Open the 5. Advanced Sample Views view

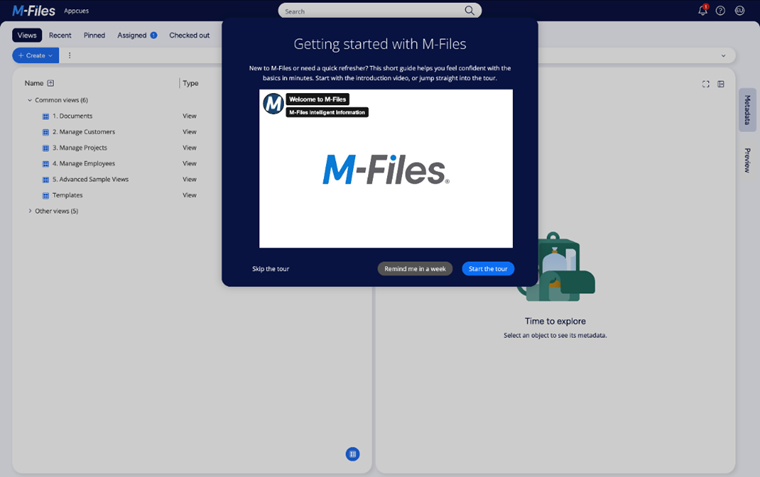coord(91,179)
